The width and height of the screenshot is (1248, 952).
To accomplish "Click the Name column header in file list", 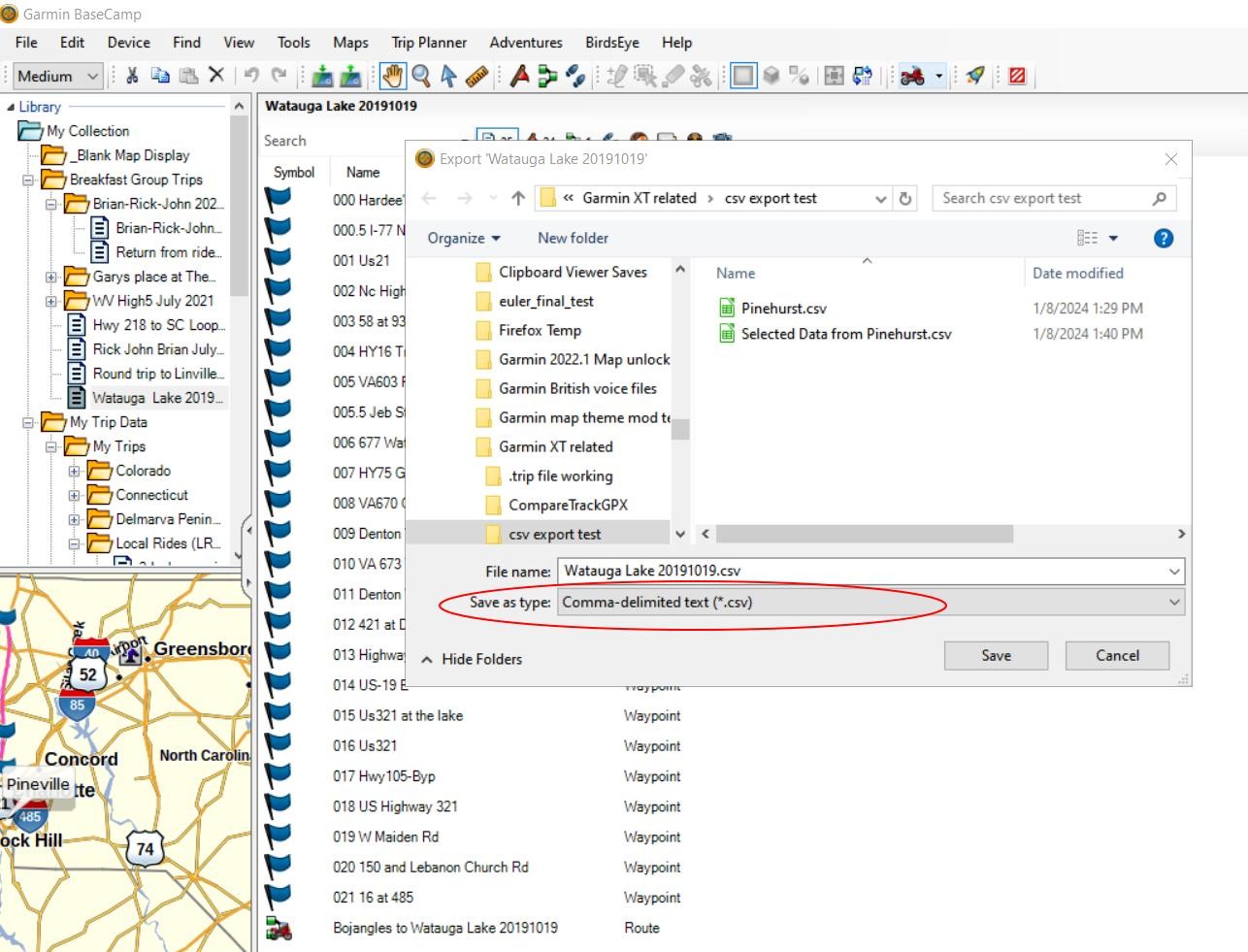I will pyautogui.click(x=735, y=274).
